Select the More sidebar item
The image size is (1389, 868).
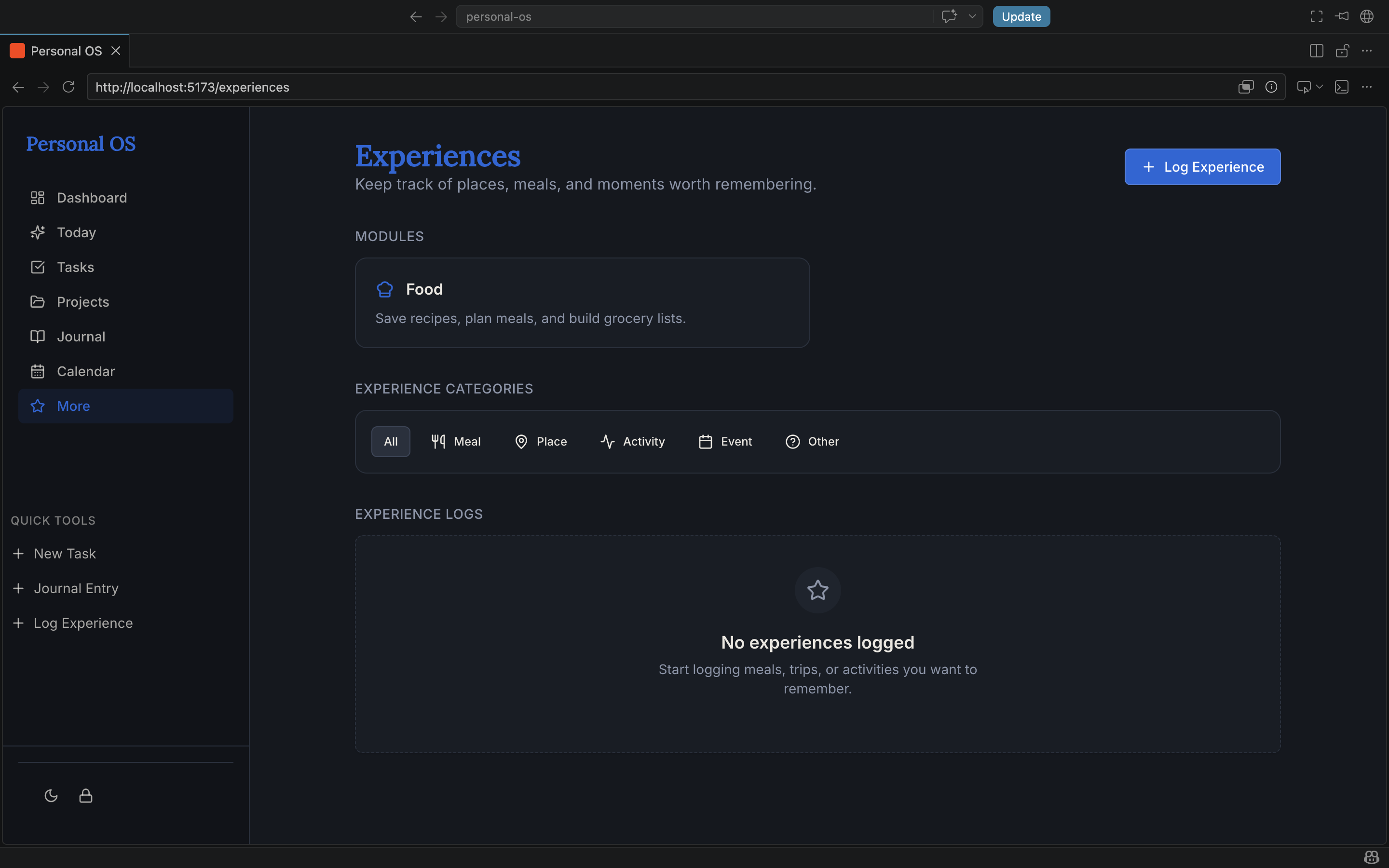pos(126,406)
